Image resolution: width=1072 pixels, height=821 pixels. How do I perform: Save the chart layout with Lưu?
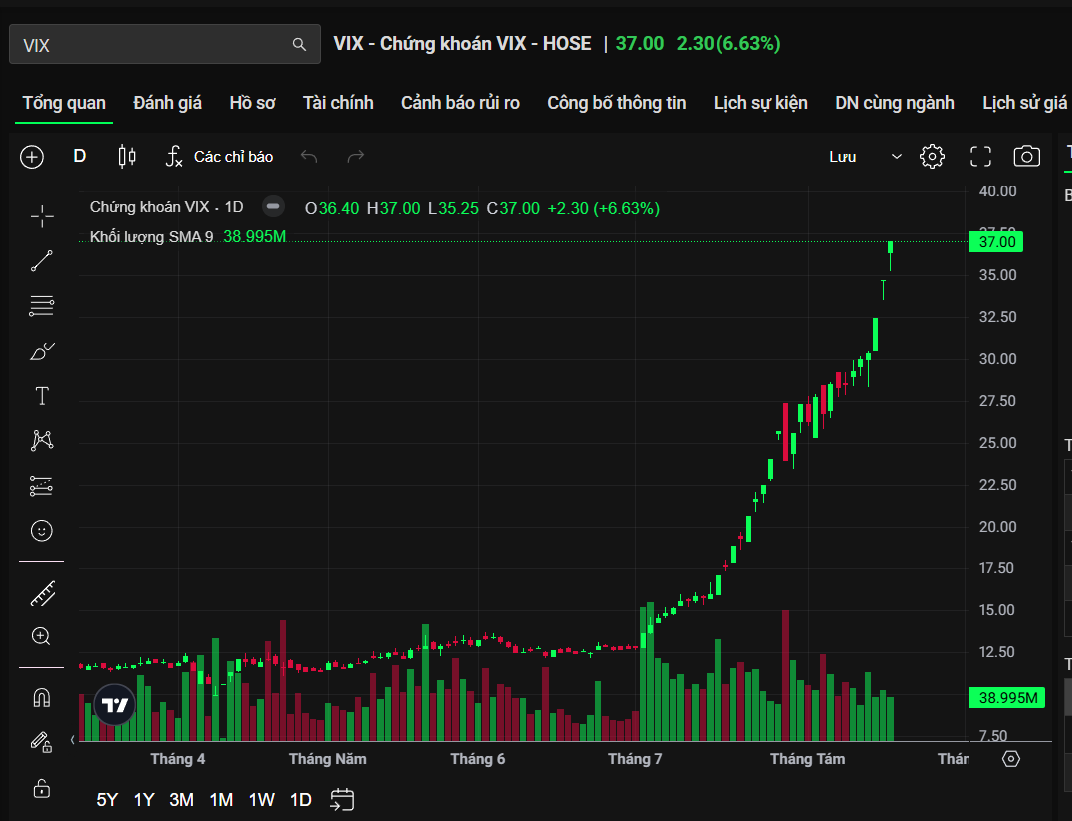click(842, 157)
